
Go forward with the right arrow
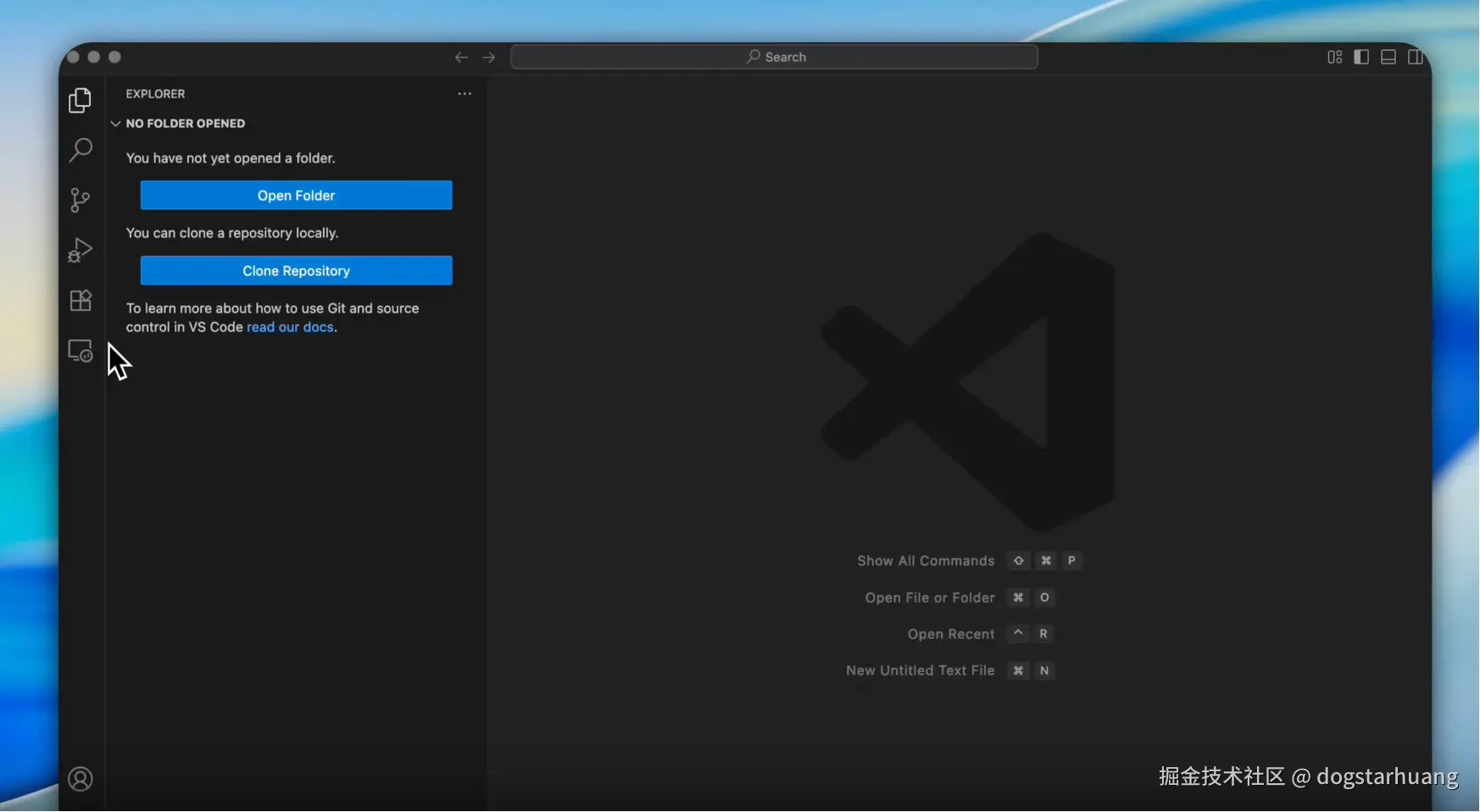[x=489, y=57]
